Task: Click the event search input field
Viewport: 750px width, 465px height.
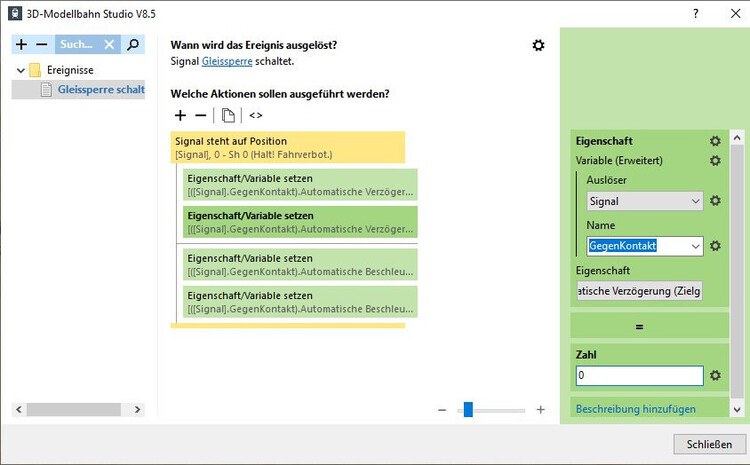Action: click(x=79, y=44)
